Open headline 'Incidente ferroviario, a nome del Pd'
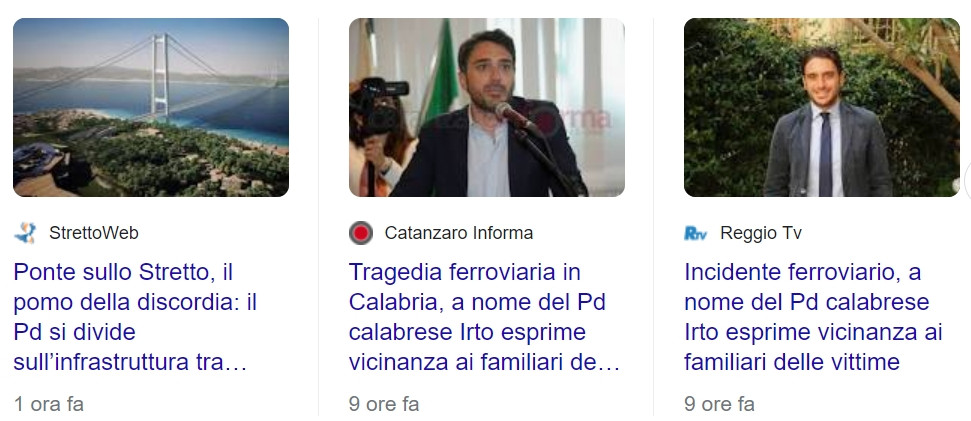971x421 pixels. coord(813,317)
